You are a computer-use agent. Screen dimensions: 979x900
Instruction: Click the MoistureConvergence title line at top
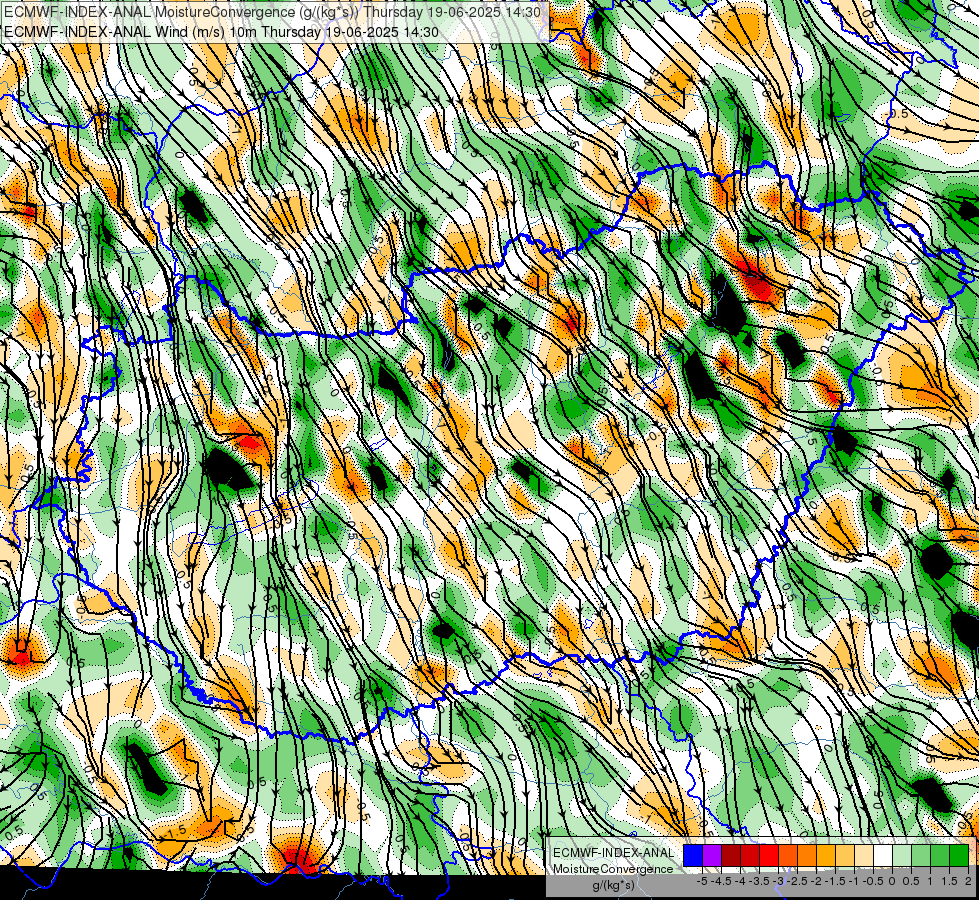(272, 12)
